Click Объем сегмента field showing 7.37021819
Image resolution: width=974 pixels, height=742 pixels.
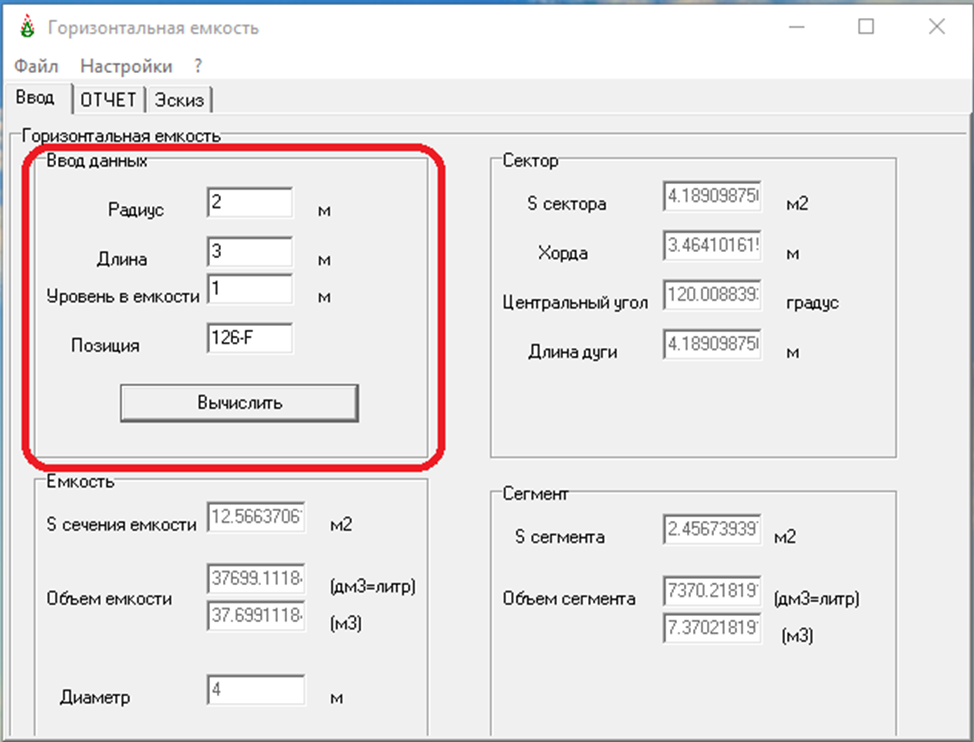point(712,628)
